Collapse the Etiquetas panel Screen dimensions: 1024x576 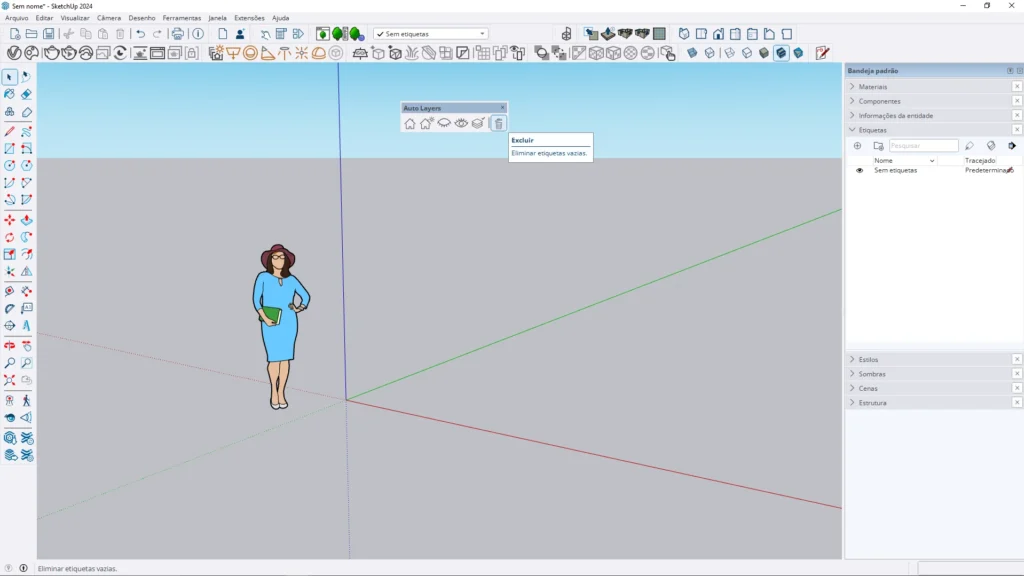click(x=872, y=130)
